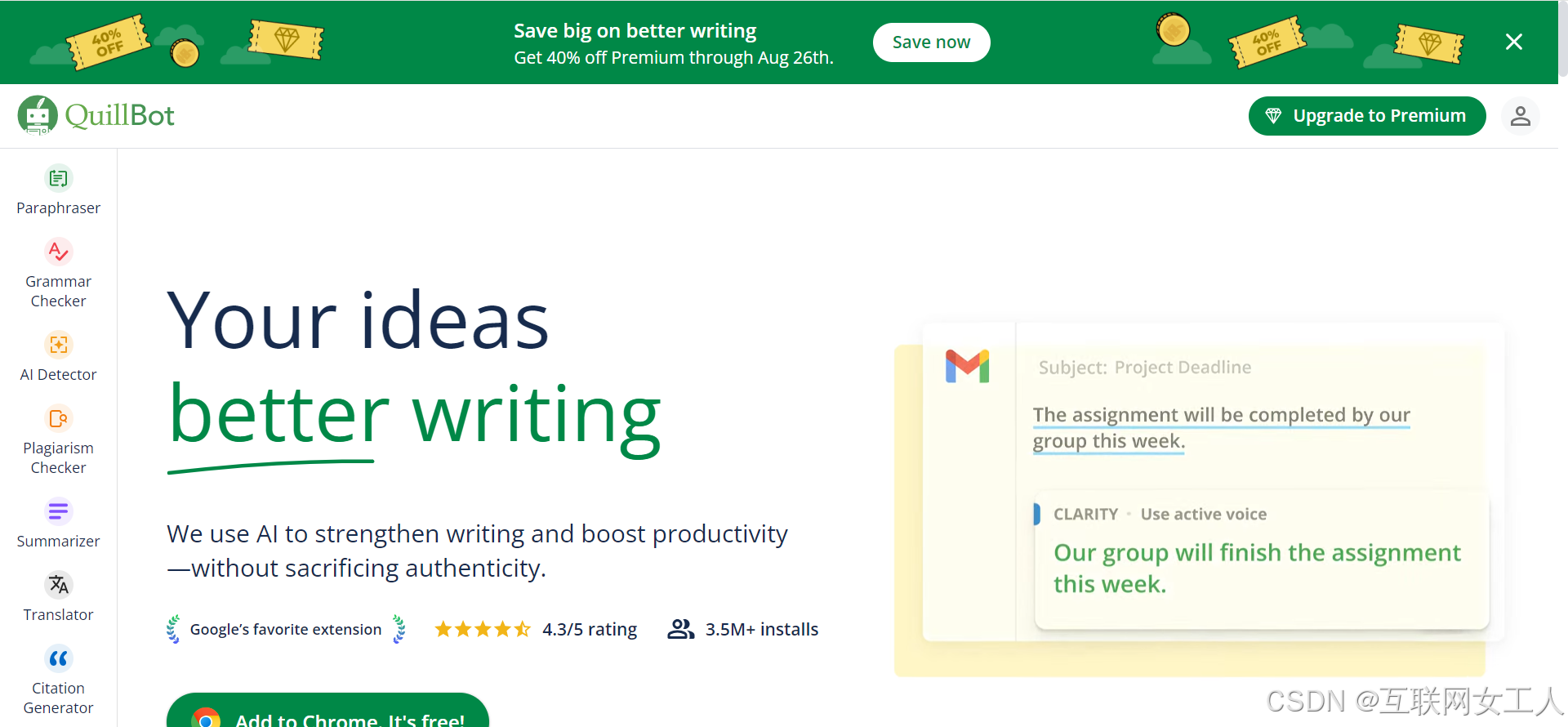The image size is (1568, 727).
Task: Open the Paraphraser tool icon
Action: tap(58, 178)
